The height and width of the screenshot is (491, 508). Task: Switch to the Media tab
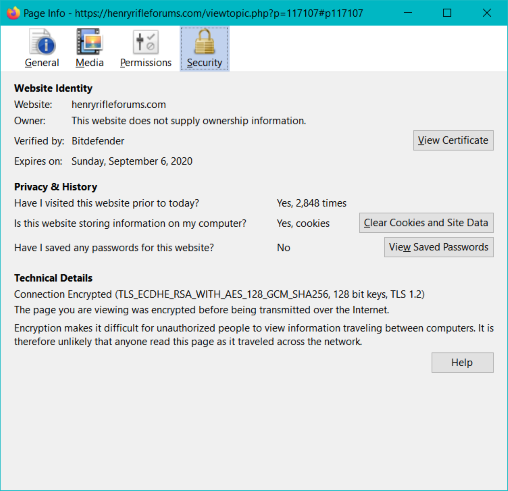click(89, 48)
